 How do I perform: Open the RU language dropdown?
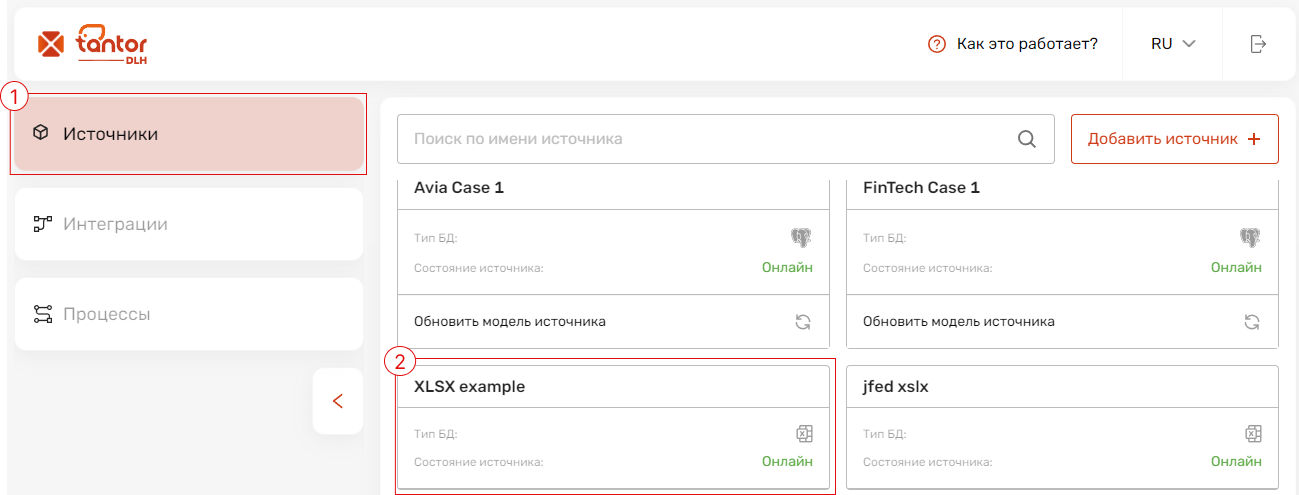point(1173,44)
